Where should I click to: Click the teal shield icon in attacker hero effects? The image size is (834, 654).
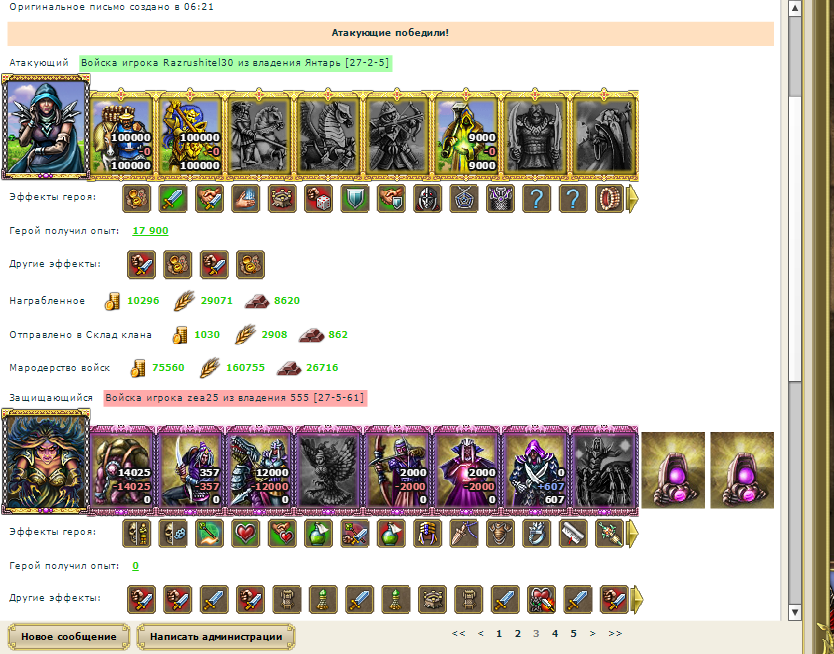pyautogui.click(x=355, y=199)
